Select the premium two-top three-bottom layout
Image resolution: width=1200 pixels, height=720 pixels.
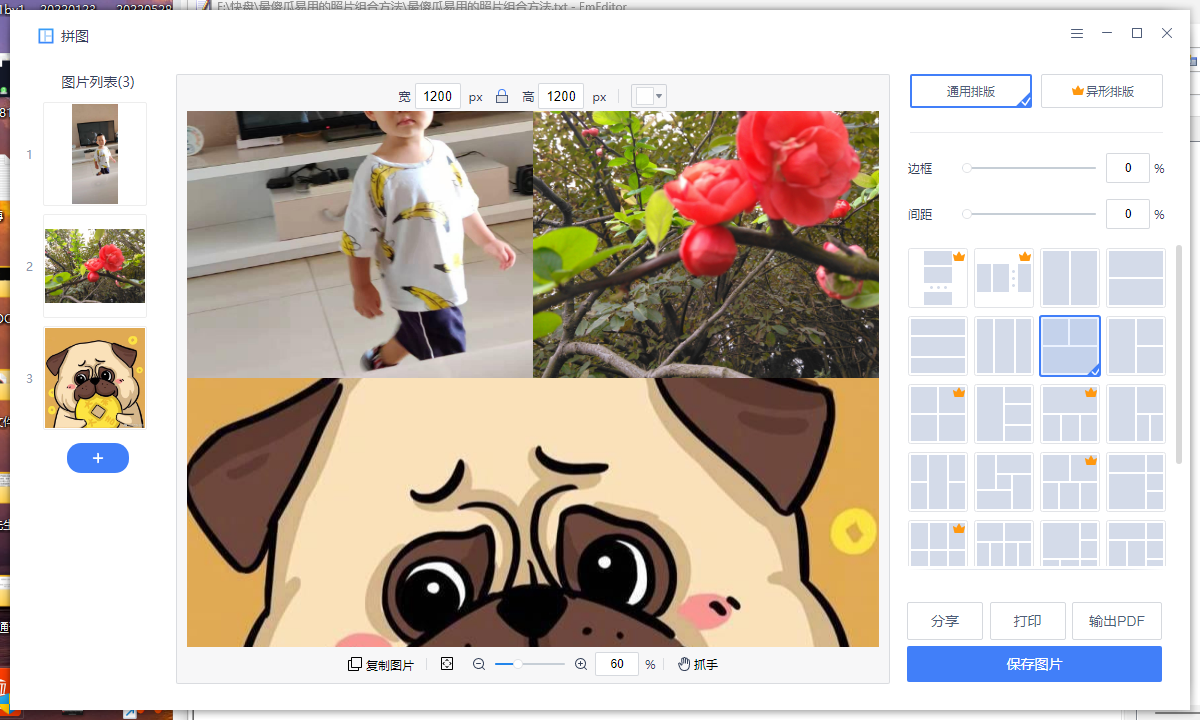click(1070, 482)
